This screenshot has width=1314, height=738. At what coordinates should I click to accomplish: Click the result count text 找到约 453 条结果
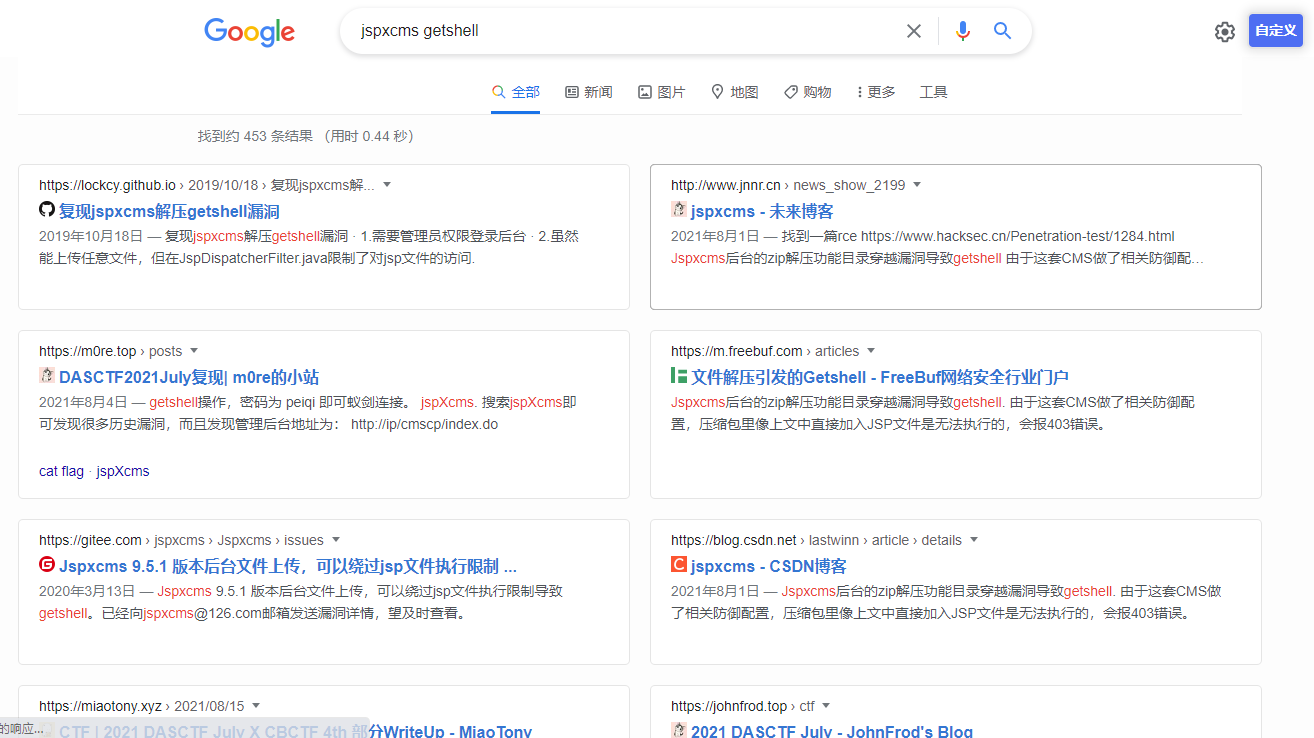click(x=255, y=136)
